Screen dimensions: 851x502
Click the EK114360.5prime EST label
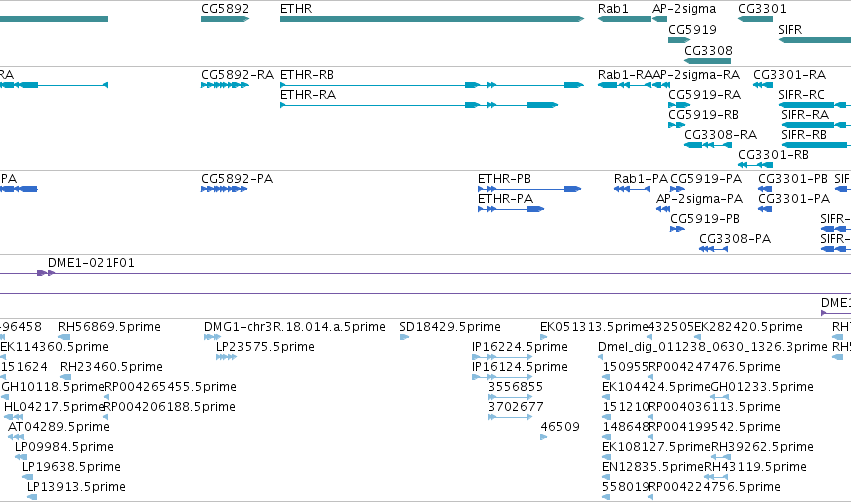coord(54,347)
